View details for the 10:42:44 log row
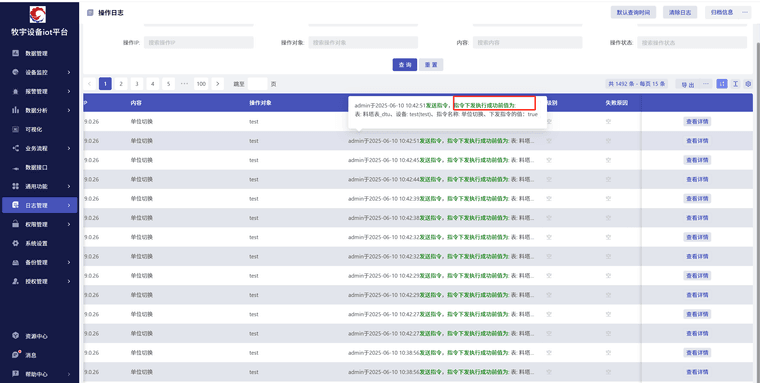 point(697,179)
